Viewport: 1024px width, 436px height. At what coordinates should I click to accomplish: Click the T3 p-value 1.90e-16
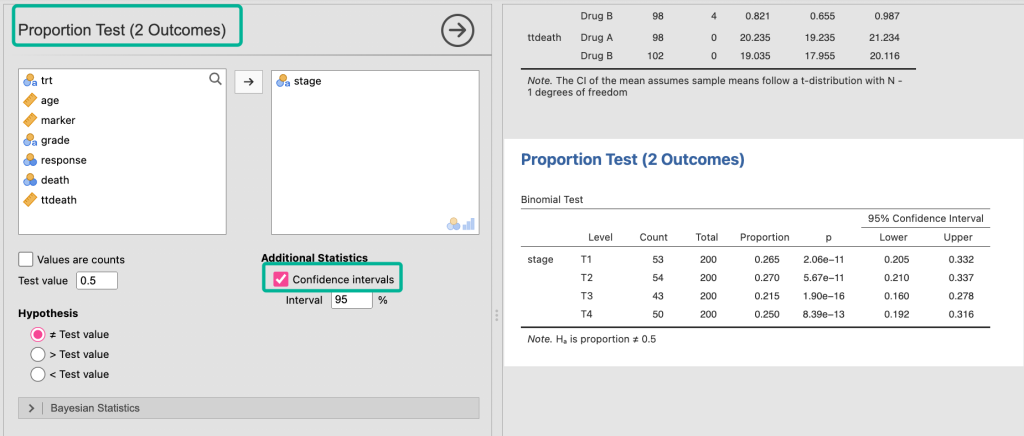pyautogui.click(x=825, y=296)
